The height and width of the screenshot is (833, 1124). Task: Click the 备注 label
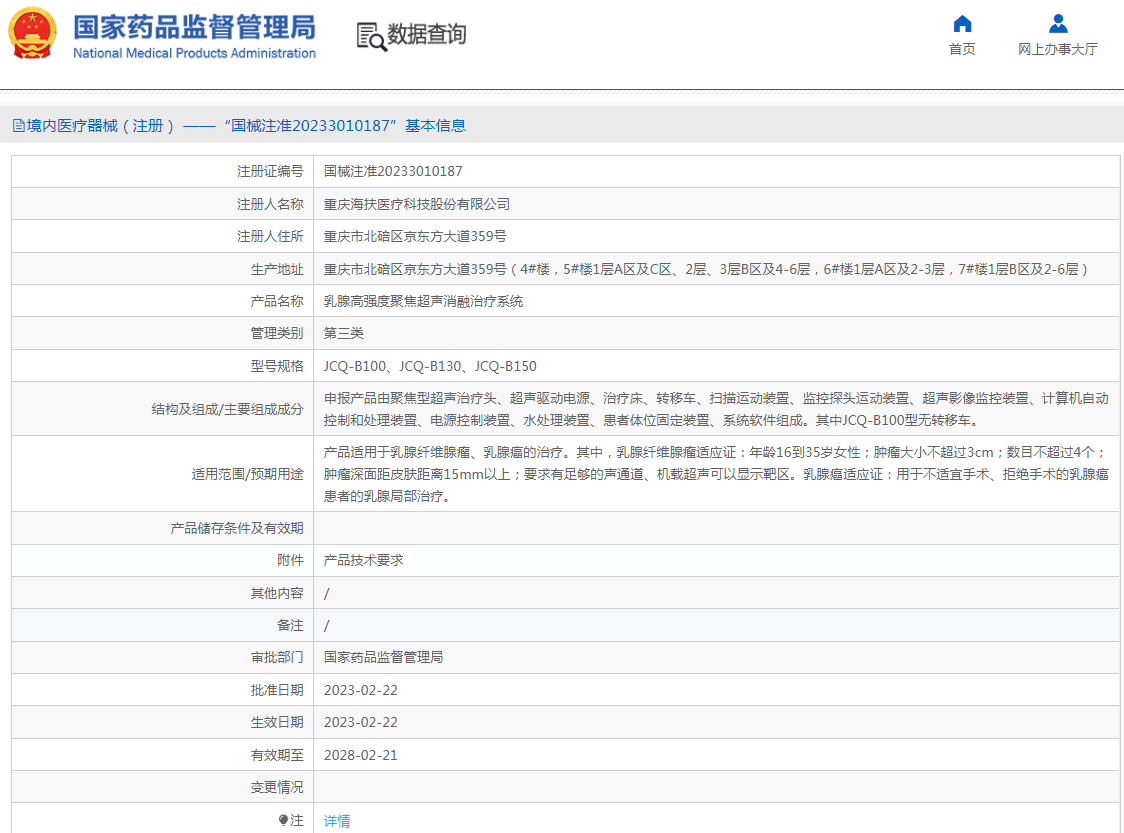tap(290, 626)
